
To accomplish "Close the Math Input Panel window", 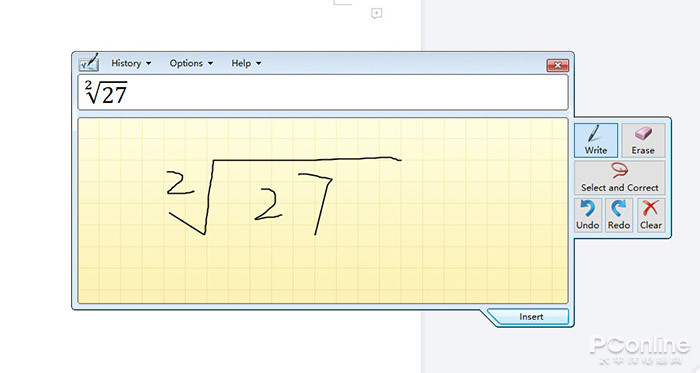I will click(558, 65).
